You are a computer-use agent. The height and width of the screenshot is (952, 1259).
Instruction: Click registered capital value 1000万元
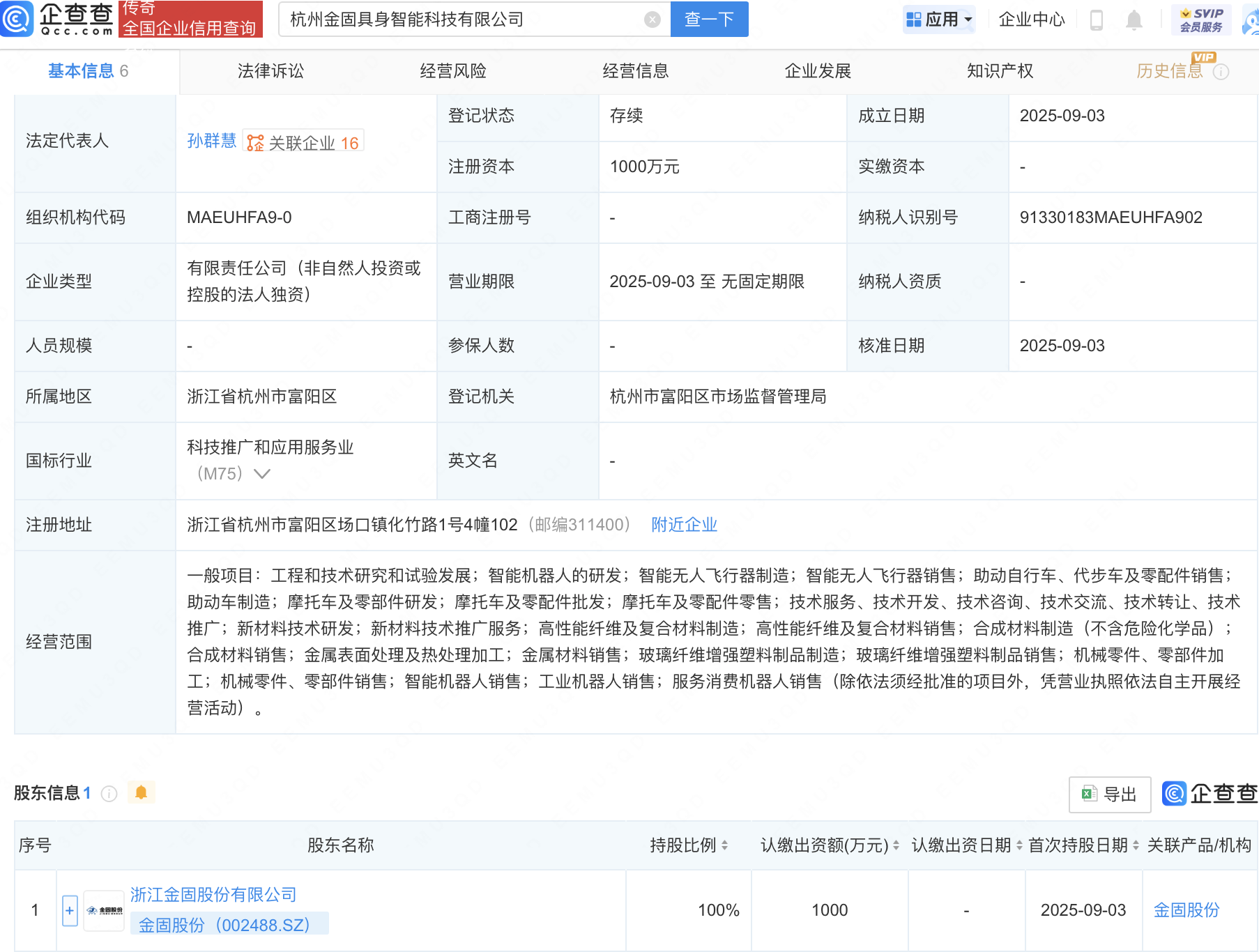(644, 167)
